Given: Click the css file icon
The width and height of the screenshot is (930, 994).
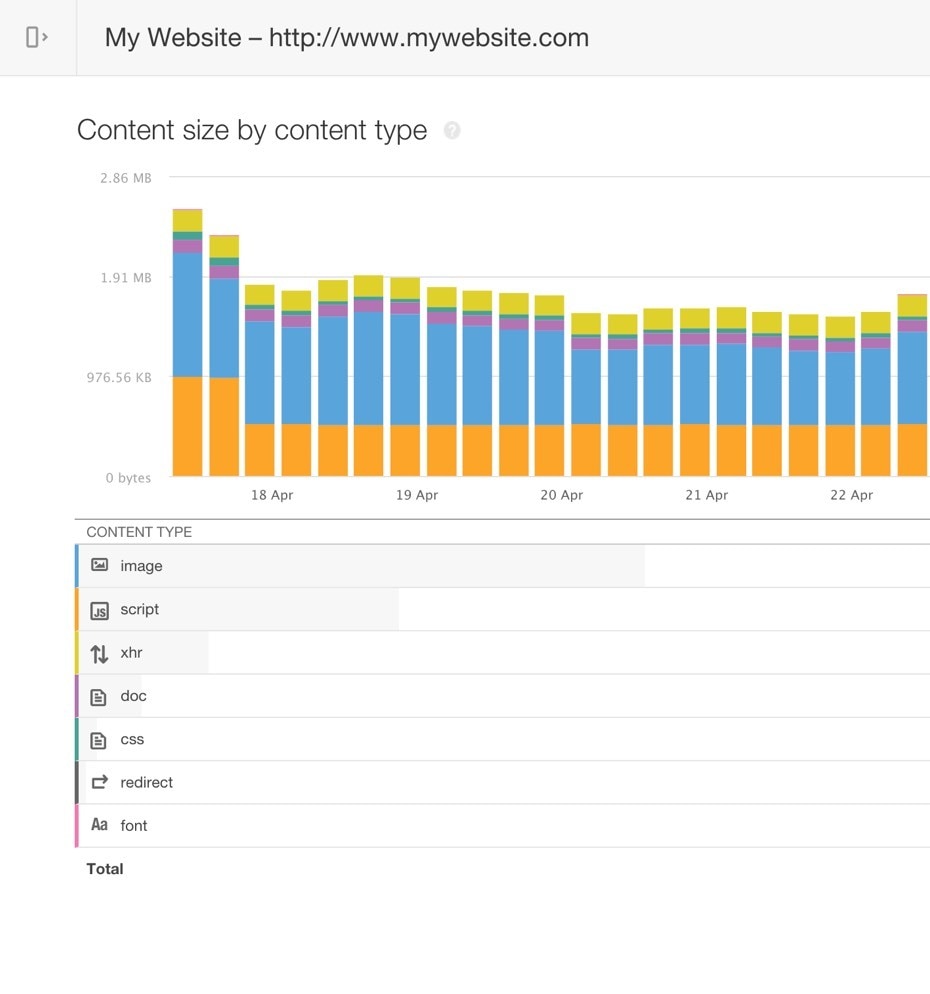Looking at the screenshot, I should tap(99, 740).
